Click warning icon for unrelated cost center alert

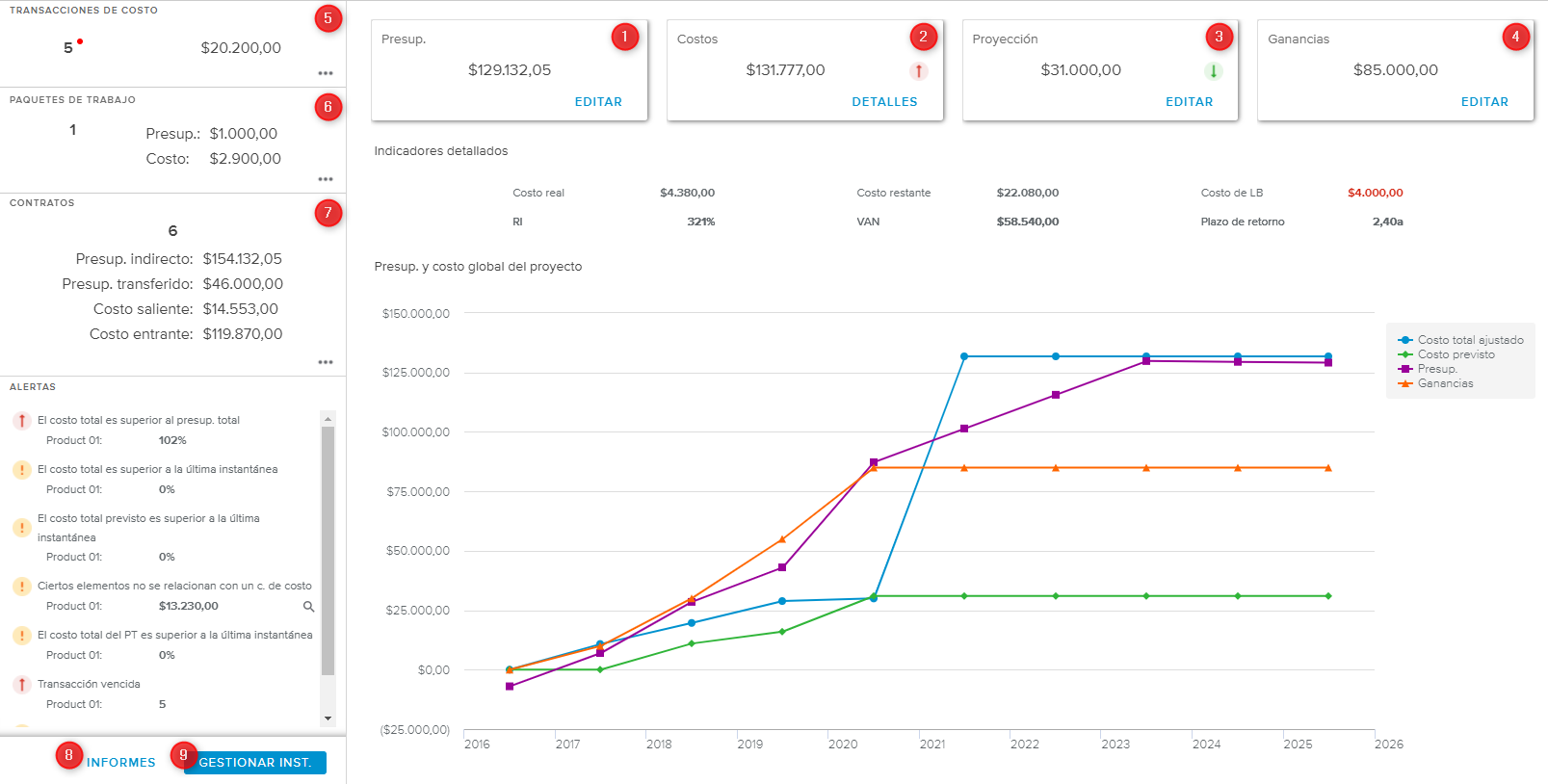click(x=22, y=587)
